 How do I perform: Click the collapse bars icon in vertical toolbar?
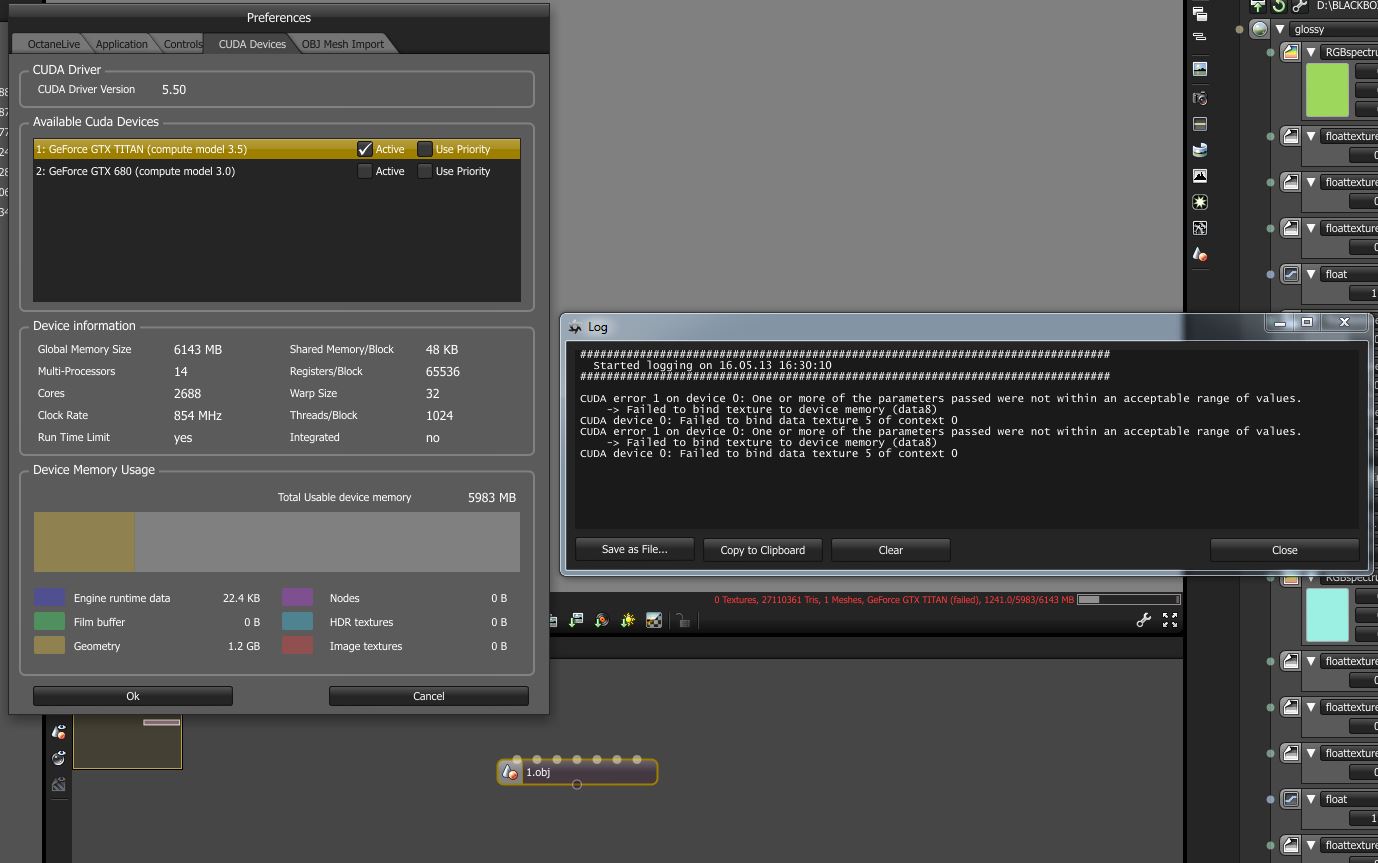(x=1200, y=37)
